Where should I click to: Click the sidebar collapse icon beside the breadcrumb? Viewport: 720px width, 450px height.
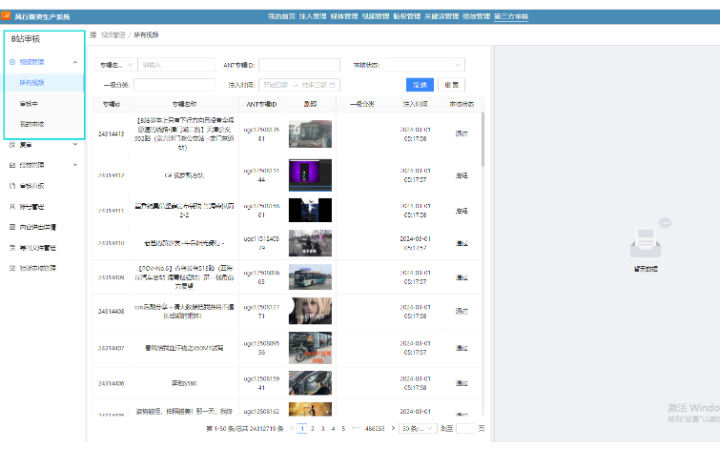pos(93,34)
